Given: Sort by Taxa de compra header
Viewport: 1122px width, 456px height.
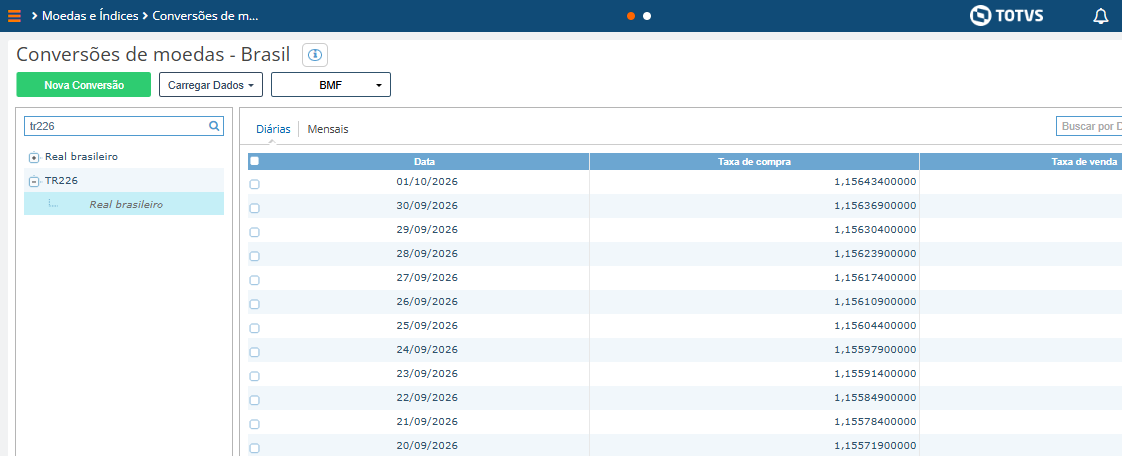Looking at the screenshot, I should [x=754, y=162].
